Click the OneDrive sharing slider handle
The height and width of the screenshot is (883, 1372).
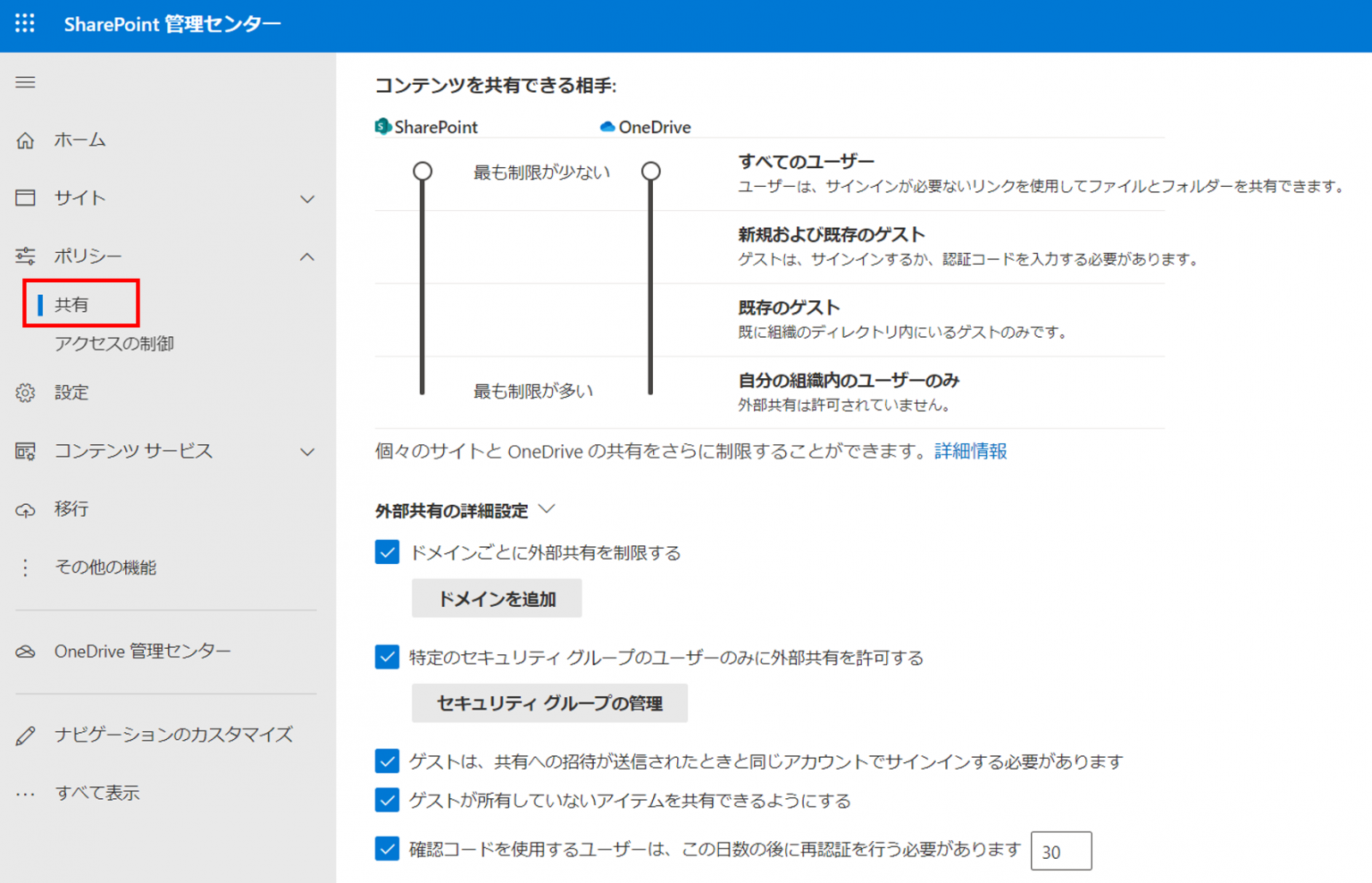coord(651,171)
